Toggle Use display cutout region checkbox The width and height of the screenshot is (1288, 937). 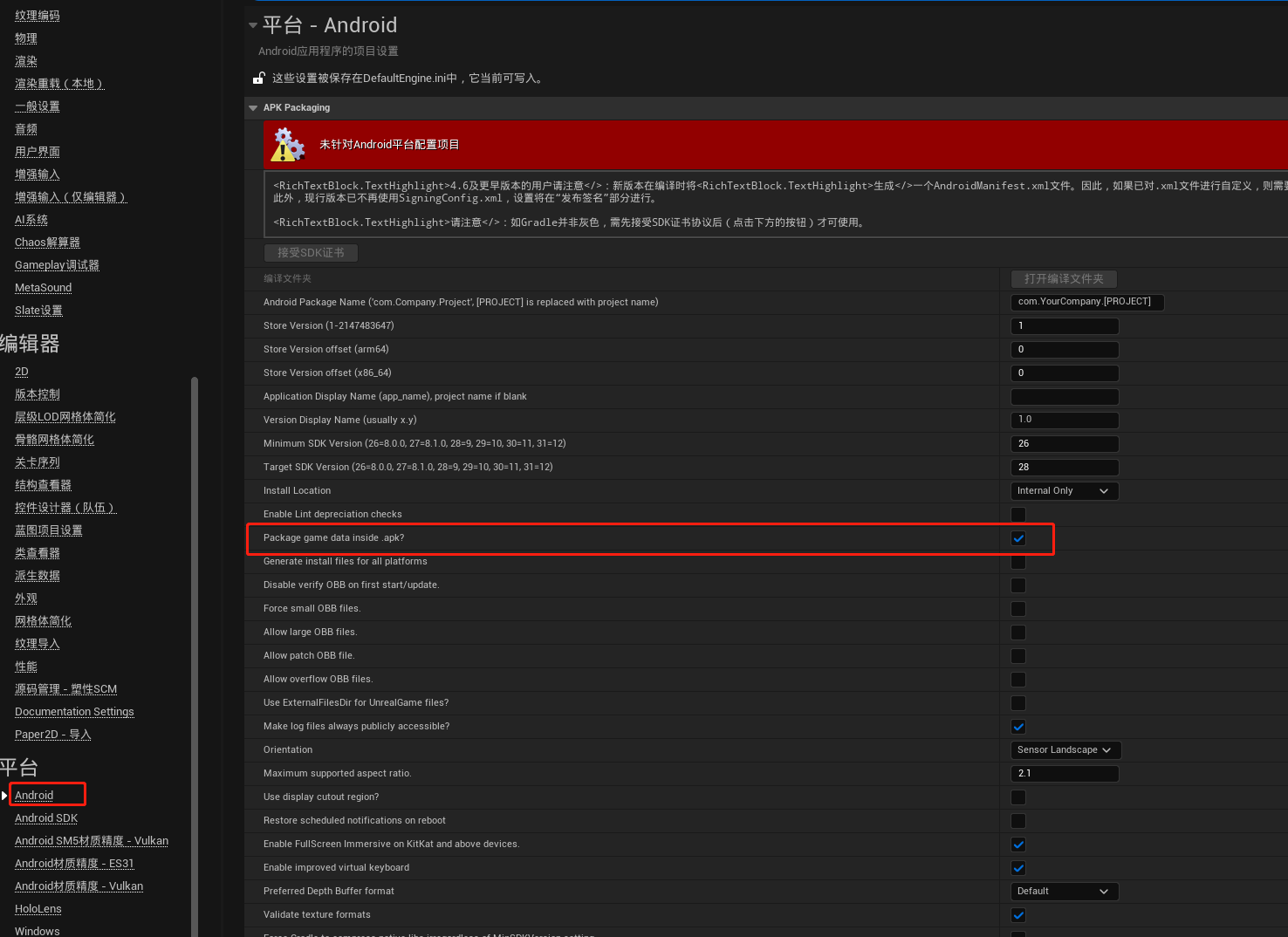point(1018,797)
